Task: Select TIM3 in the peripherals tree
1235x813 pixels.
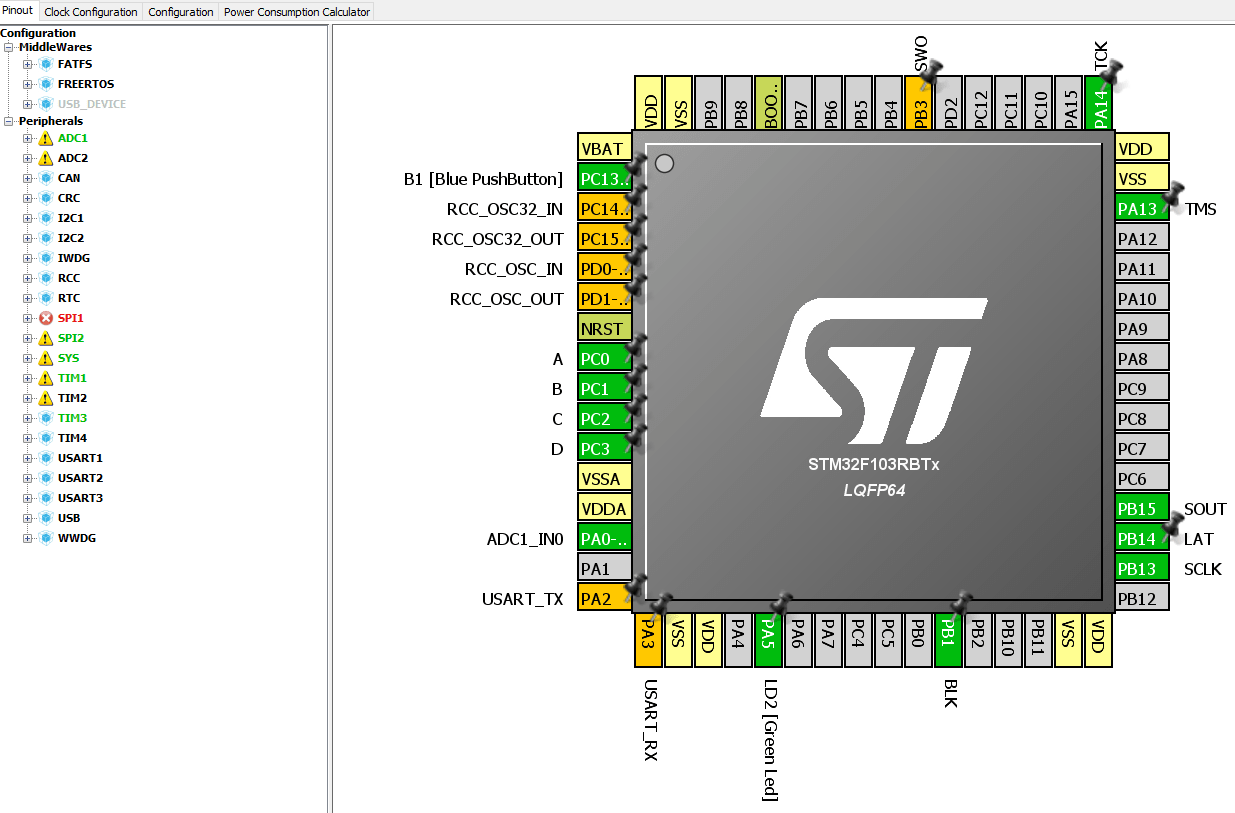Action: pos(72,418)
